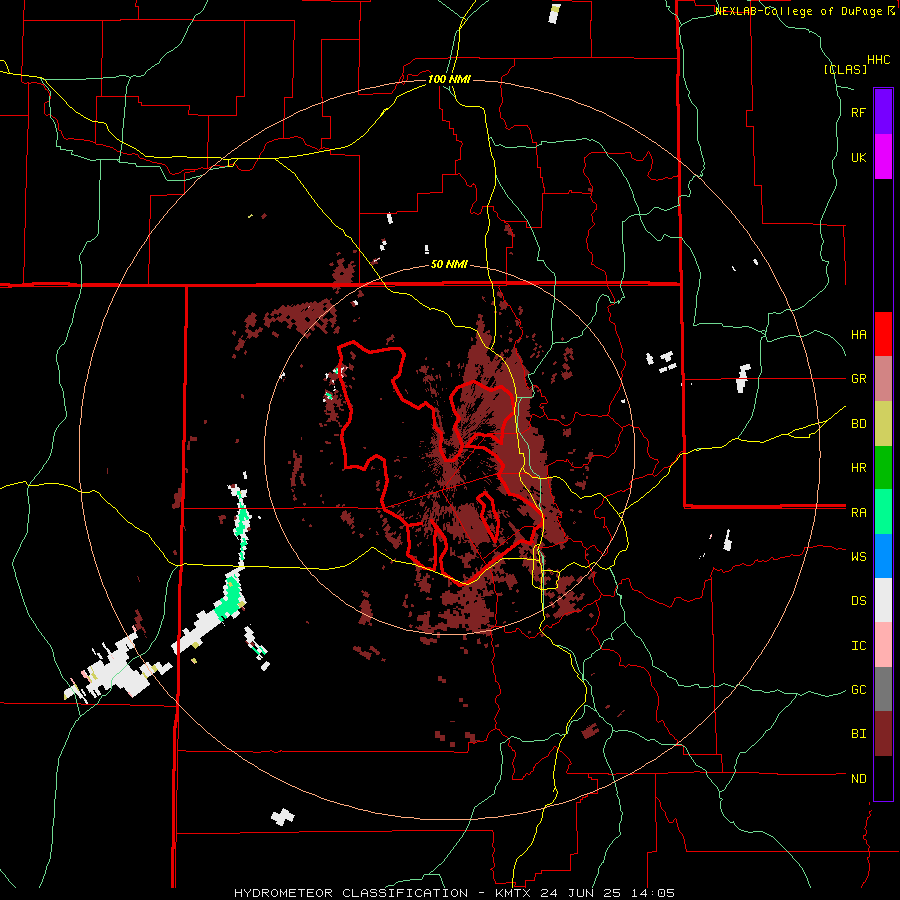The height and width of the screenshot is (900, 900).
Task: Click the DS white legend color swatch
Action: point(883,600)
